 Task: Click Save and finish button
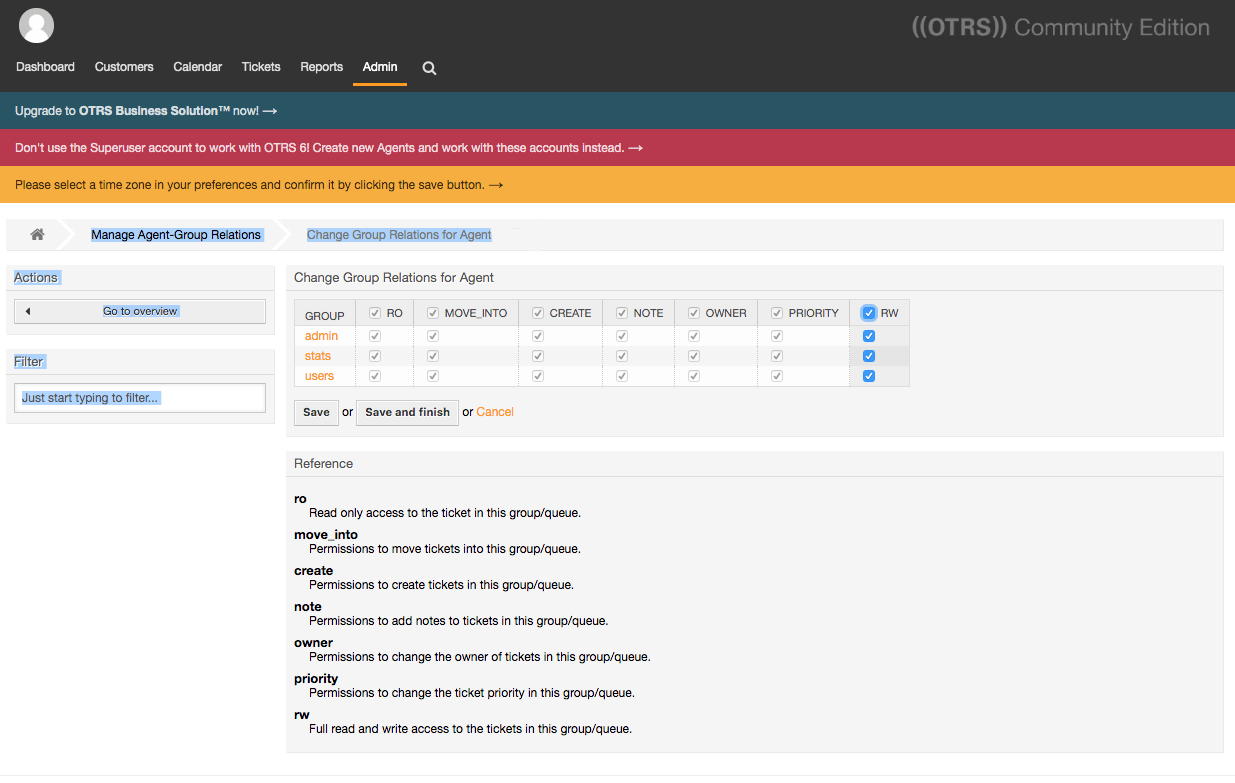[407, 412]
